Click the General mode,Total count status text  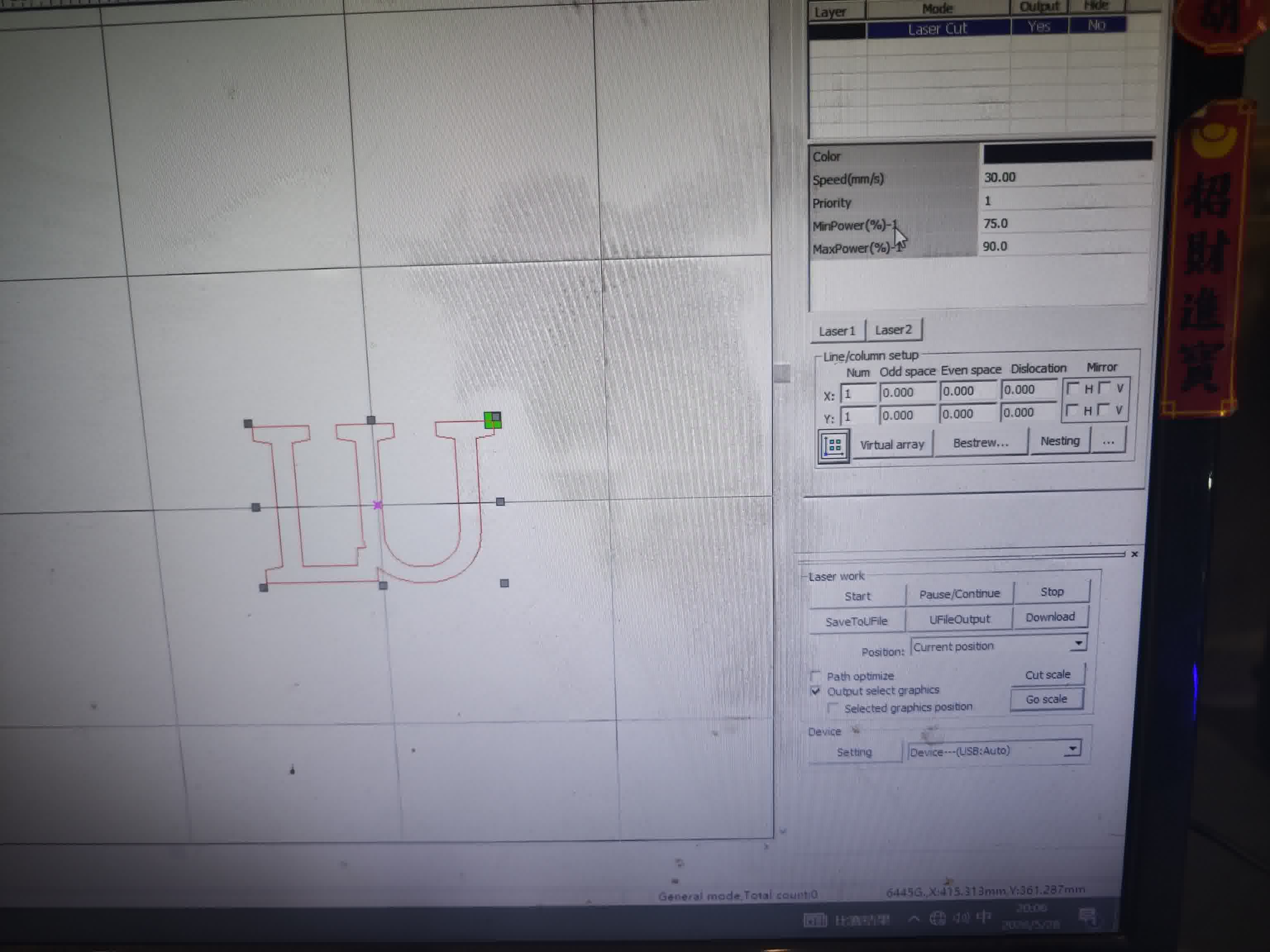click(x=737, y=895)
